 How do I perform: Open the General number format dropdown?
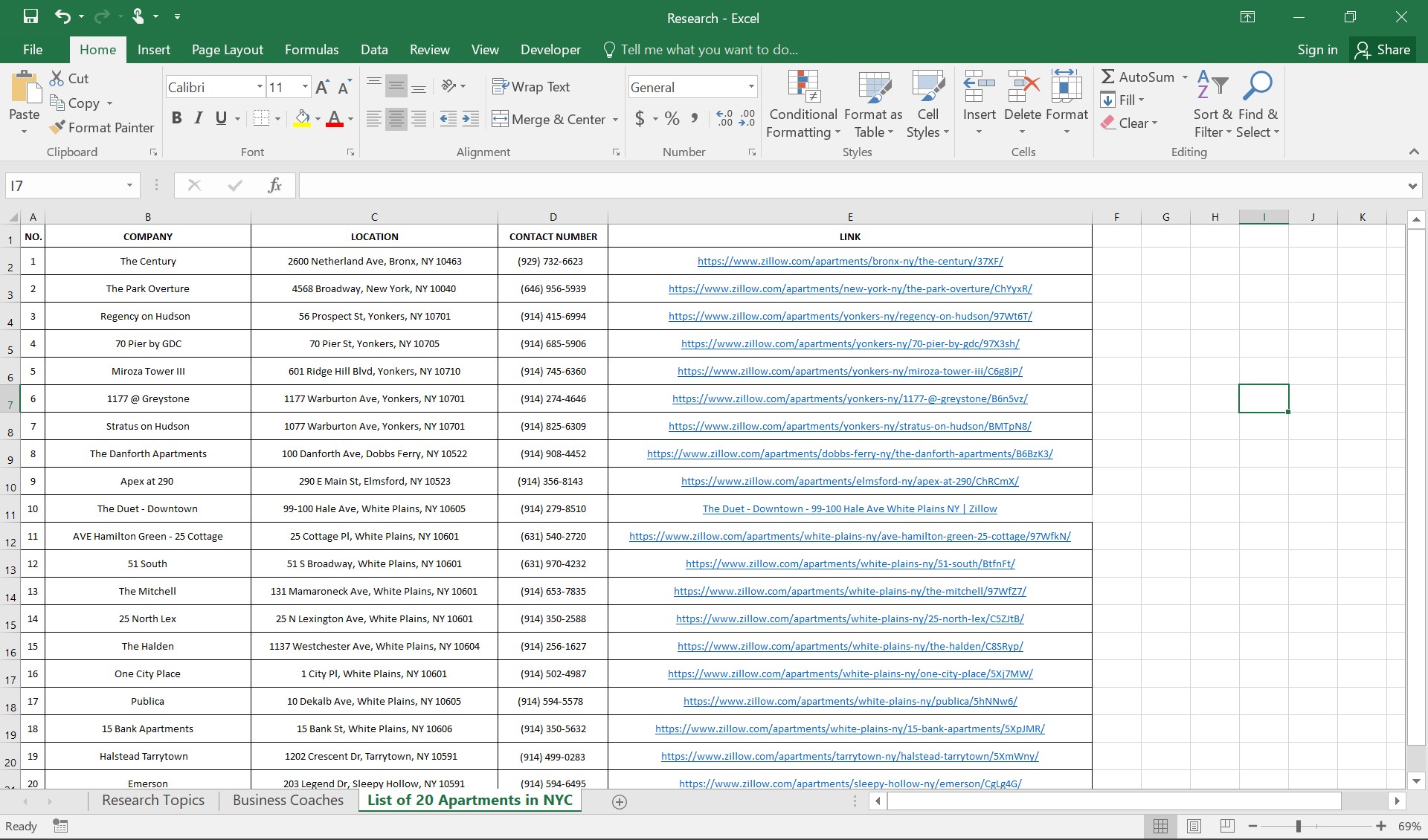751,87
